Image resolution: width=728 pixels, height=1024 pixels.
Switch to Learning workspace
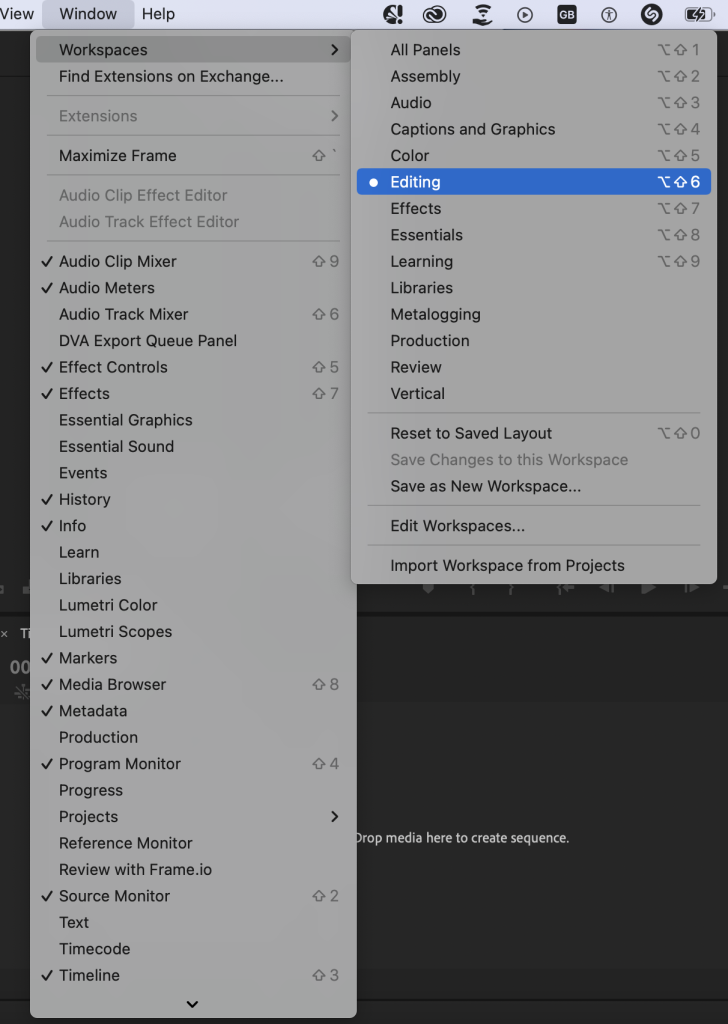[x=533, y=261]
